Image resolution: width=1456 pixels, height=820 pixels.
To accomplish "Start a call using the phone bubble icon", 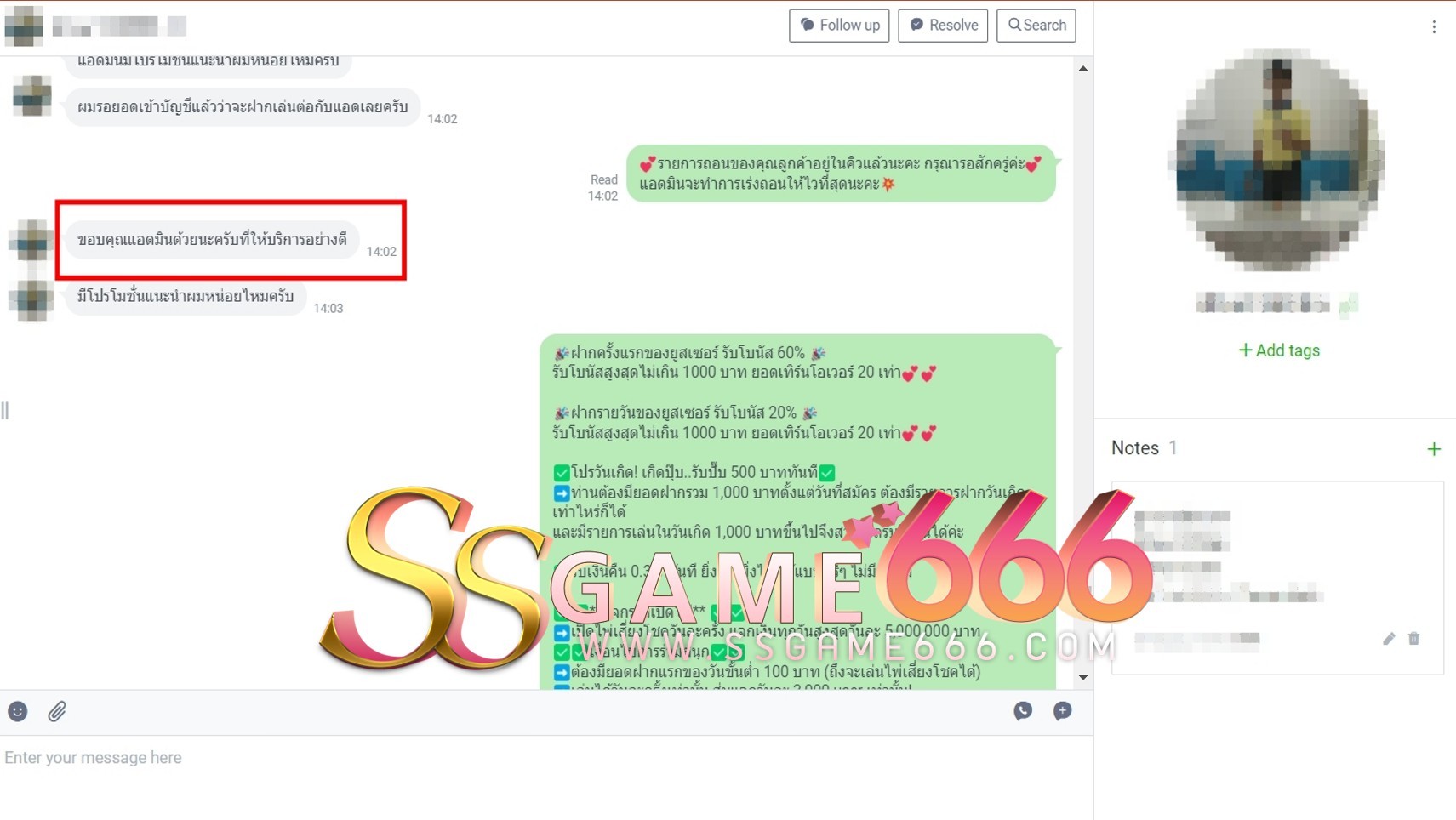I will click(x=1023, y=711).
